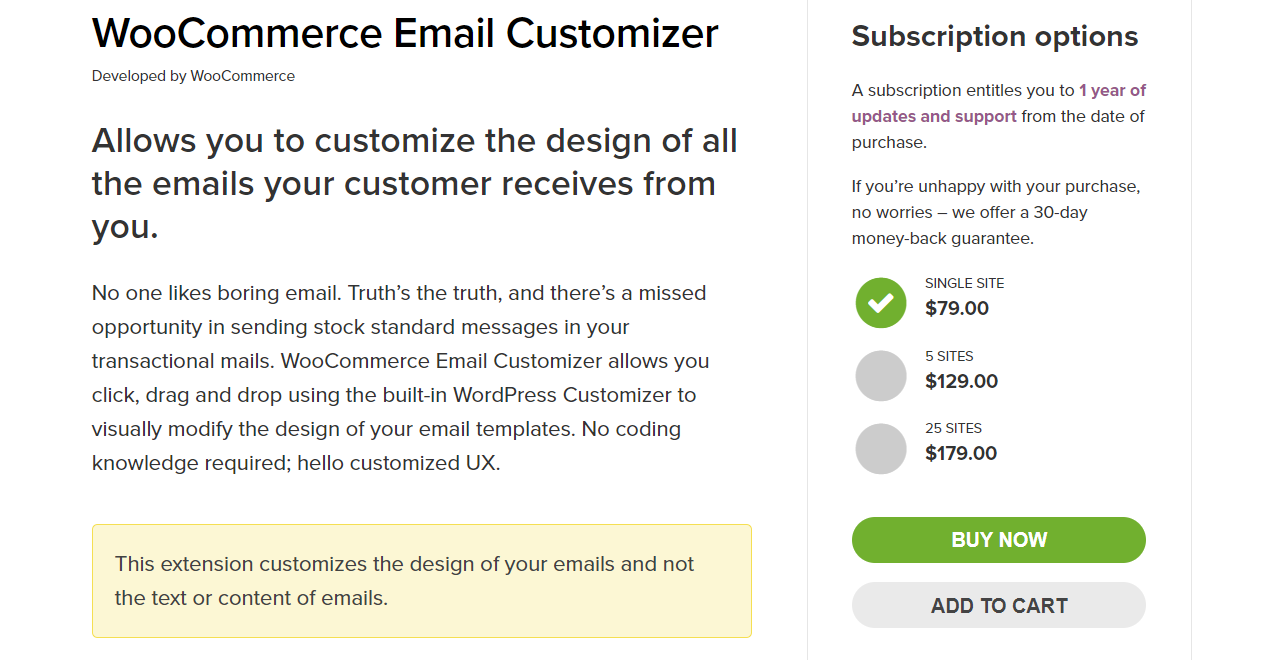Click the 'Subscription options' heading

pos(995,37)
